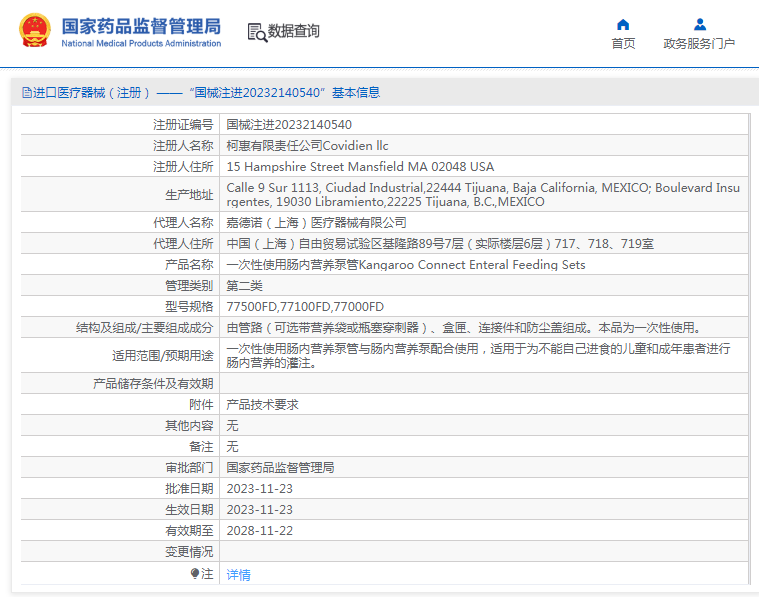Select expiry date 2028-11-22

[x=259, y=531]
